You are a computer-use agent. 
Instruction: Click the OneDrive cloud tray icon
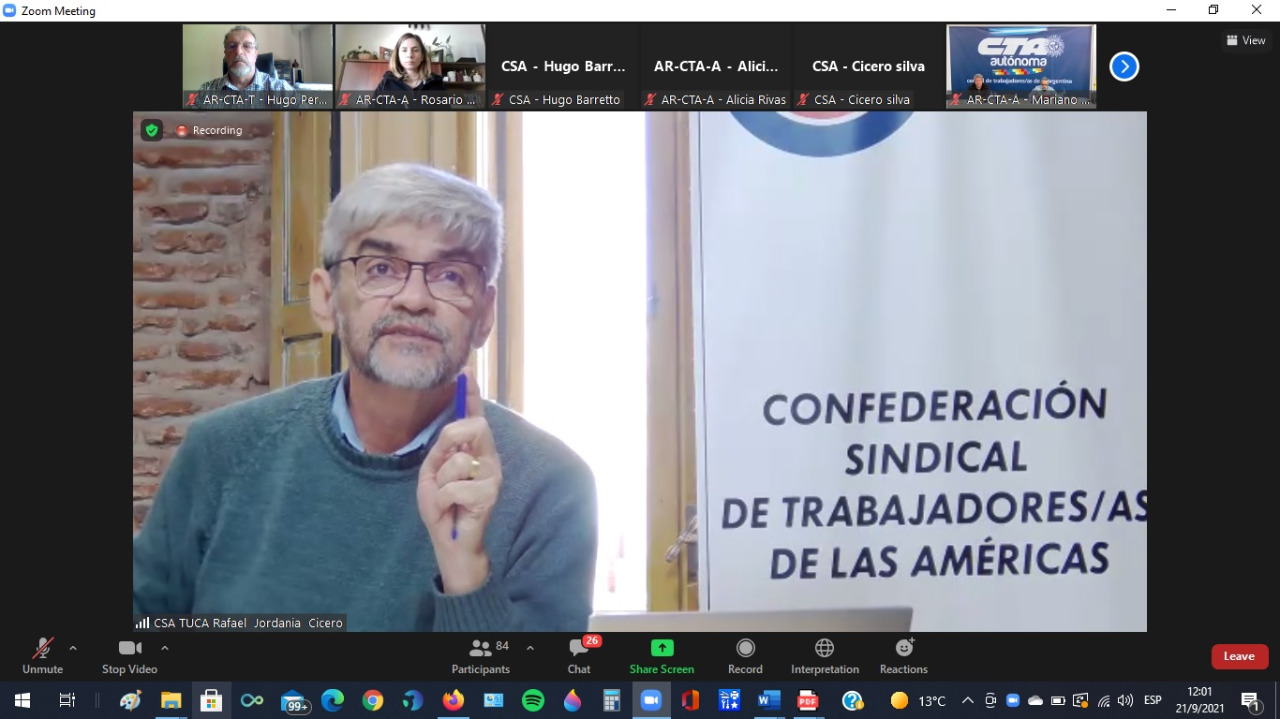[1035, 700]
